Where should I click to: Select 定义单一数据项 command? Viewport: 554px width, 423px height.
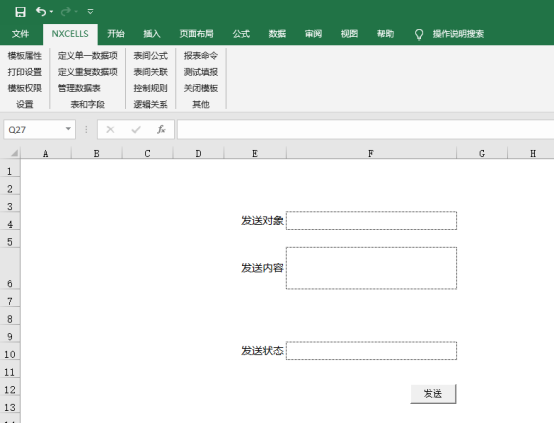[88, 56]
